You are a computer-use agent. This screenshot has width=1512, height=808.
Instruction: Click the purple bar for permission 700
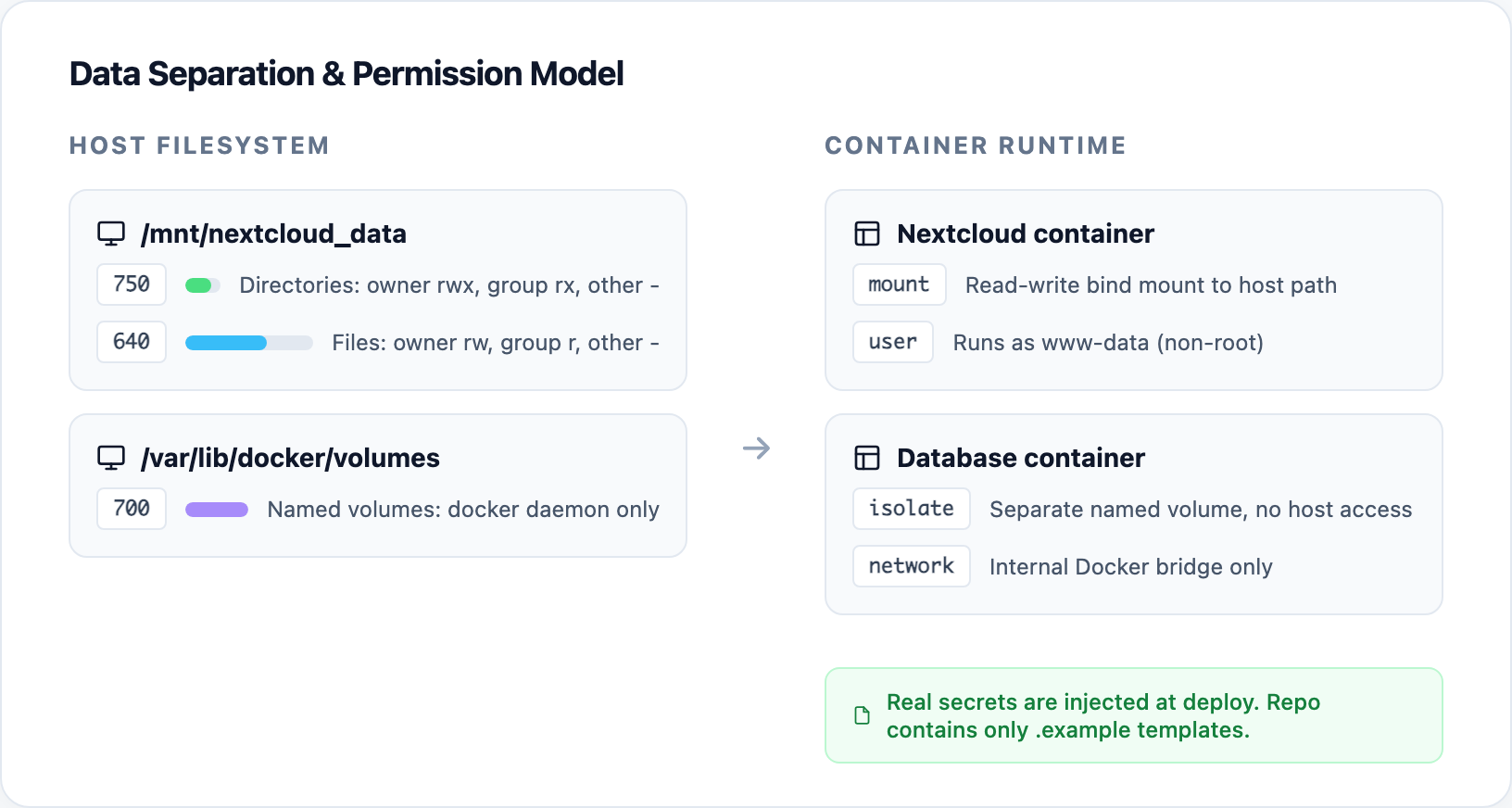coord(217,510)
